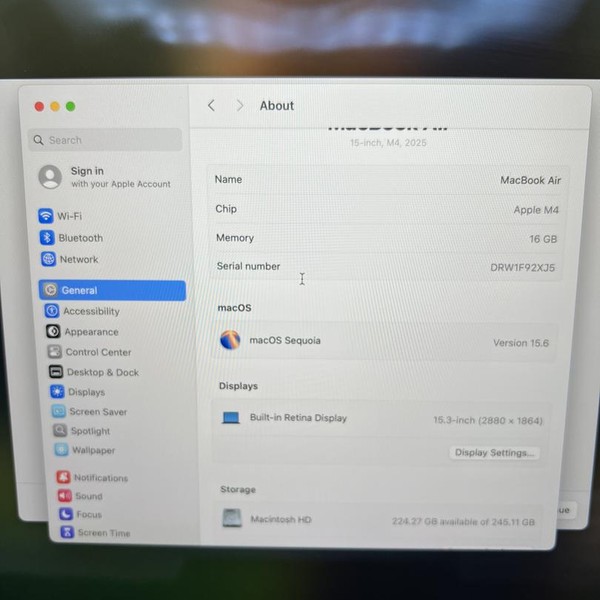Open the Focus moon icon
This screenshot has width=600, height=600.
tap(66, 514)
